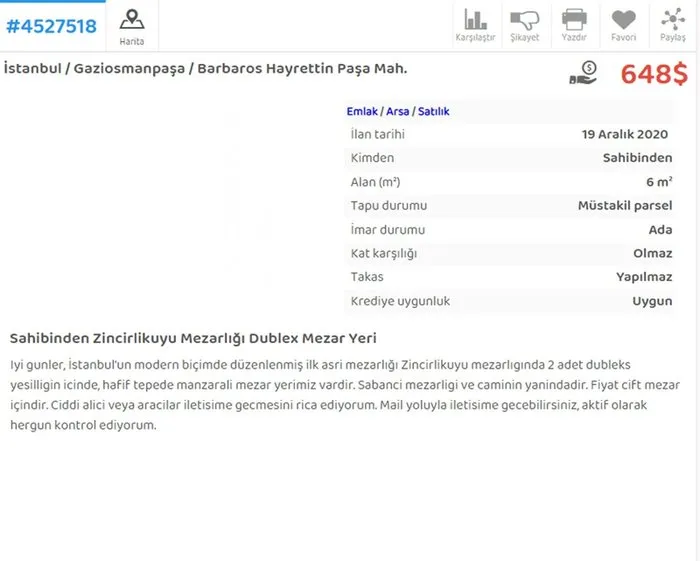Click the Zincirlikuyu Mezarlığı Dublex listing title

point(192,338)
